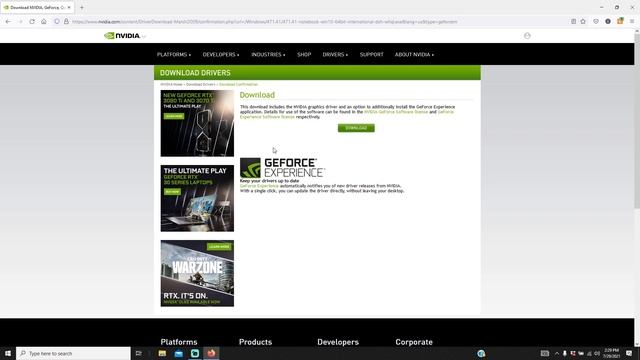Click the Platforms footer heading
640x360 pixels.
click(179, 342)
